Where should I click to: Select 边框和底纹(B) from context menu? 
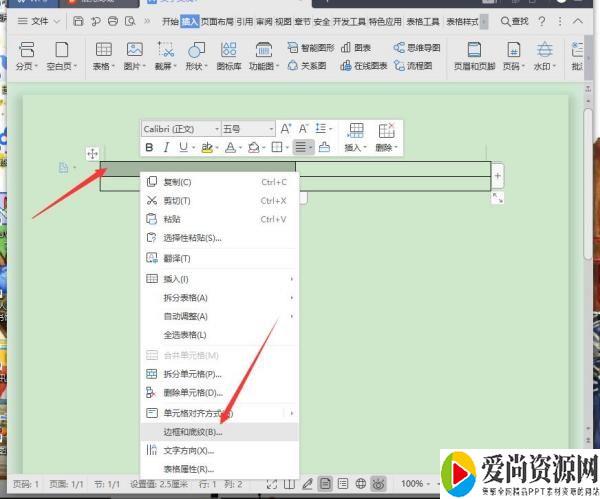click(x=193, y=431)
